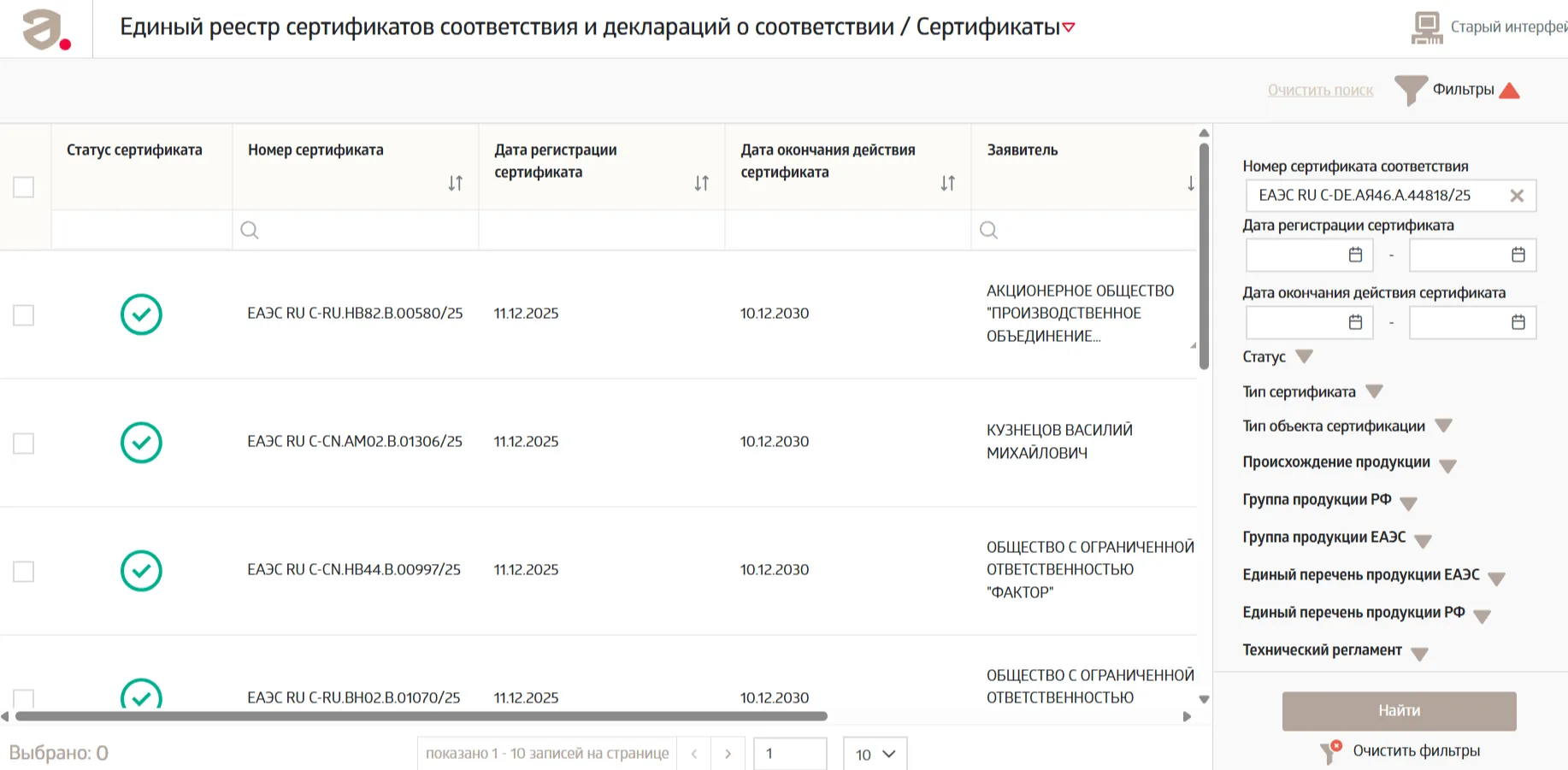
Task: Clear the certificate number field via X icon
Action: pos(1518,195)
